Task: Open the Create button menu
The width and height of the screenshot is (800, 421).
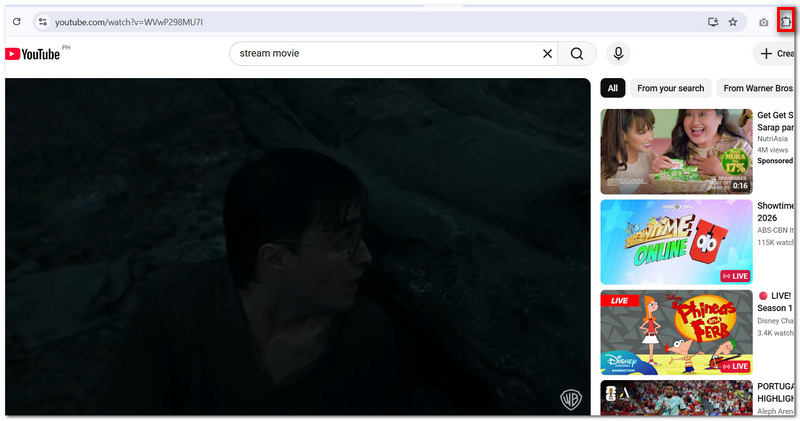Action: point(774,54)
